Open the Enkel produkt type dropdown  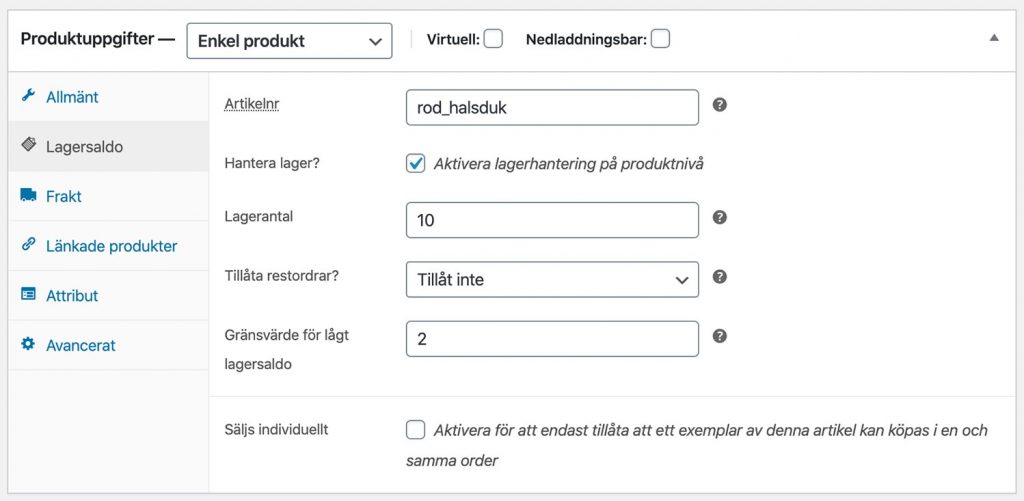point(289,41)
